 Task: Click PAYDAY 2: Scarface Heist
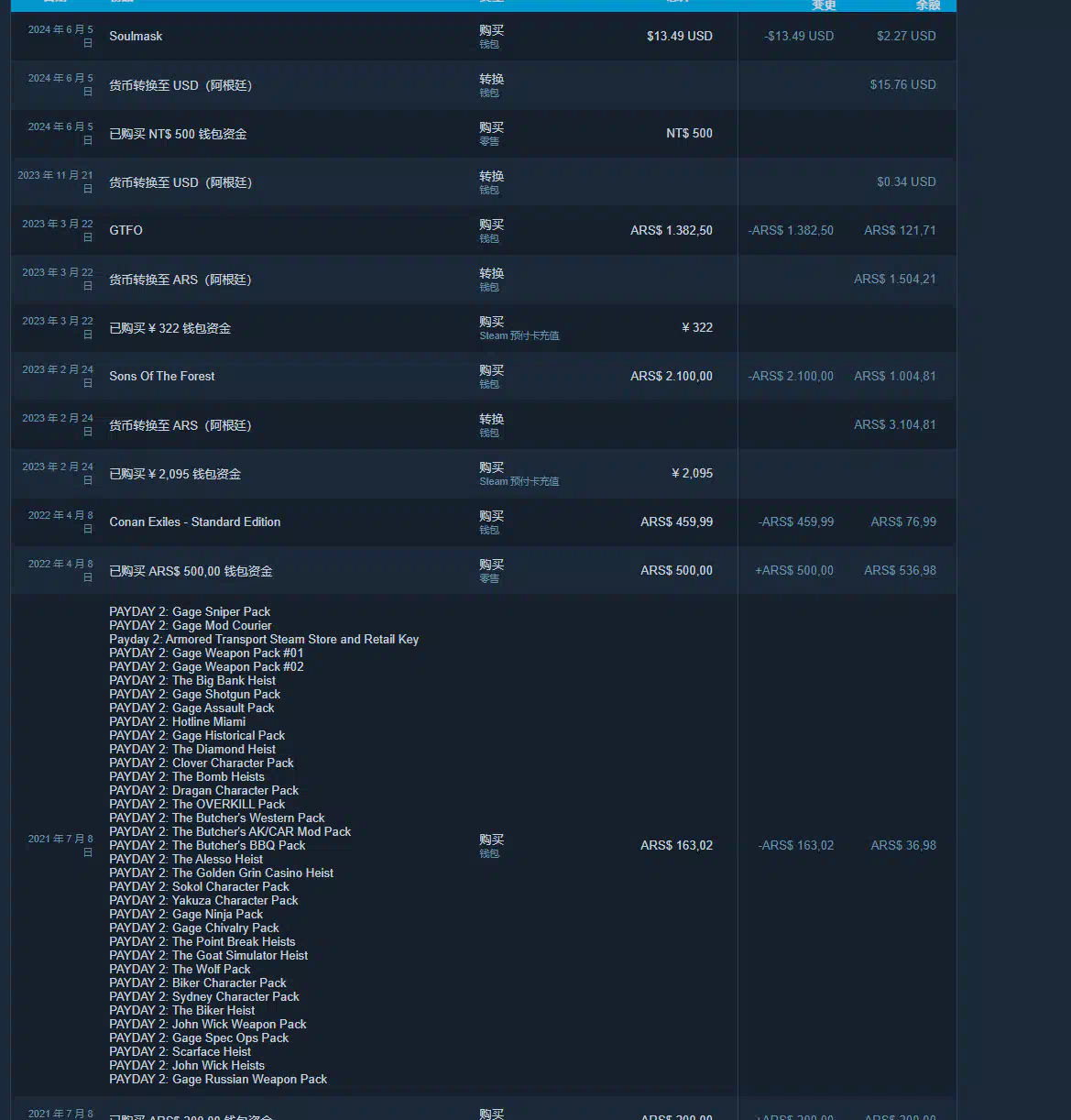pyautogui.click(x=180, y=1051)
